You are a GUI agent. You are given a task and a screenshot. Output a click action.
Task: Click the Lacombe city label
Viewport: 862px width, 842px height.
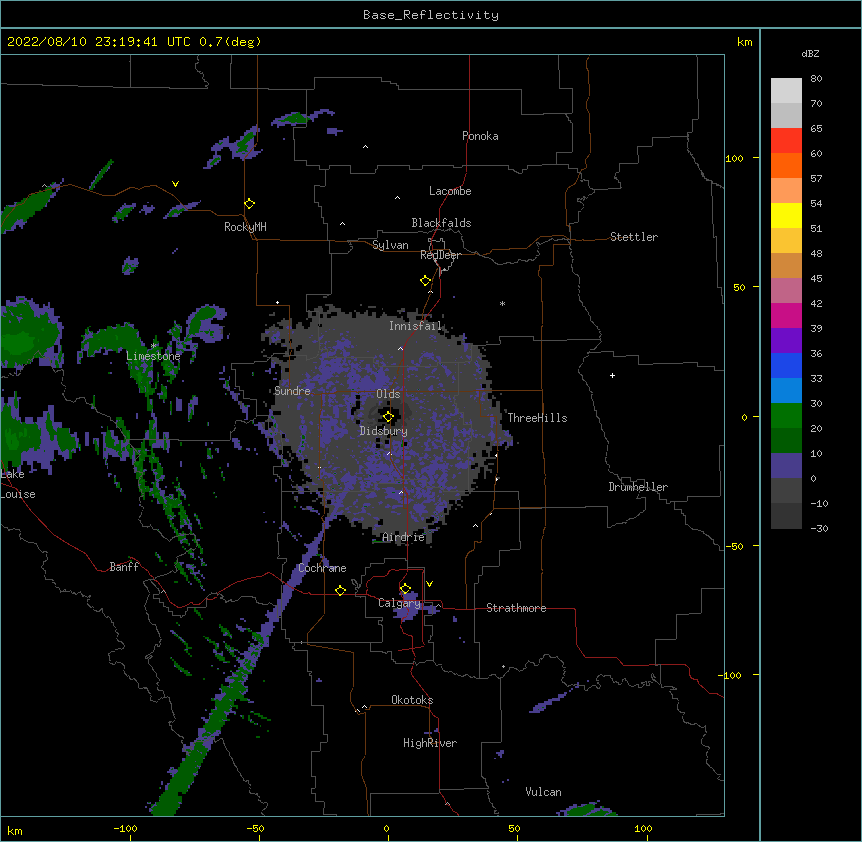pyautogui.click(x=450, y=191)
